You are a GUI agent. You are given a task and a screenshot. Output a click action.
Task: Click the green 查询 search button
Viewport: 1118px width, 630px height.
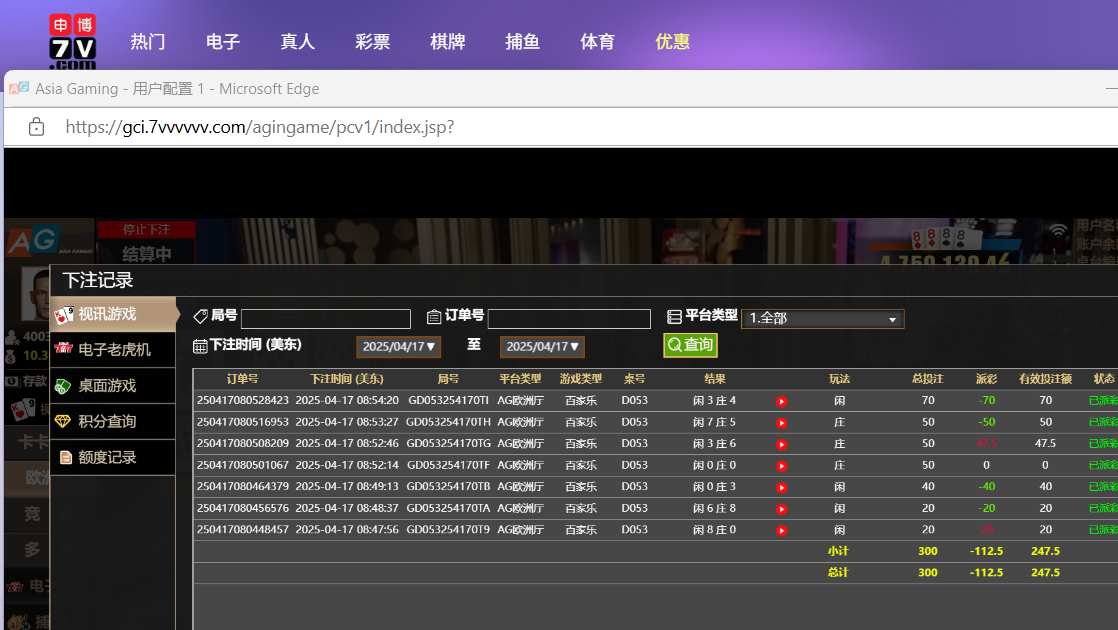pos(690,345)
